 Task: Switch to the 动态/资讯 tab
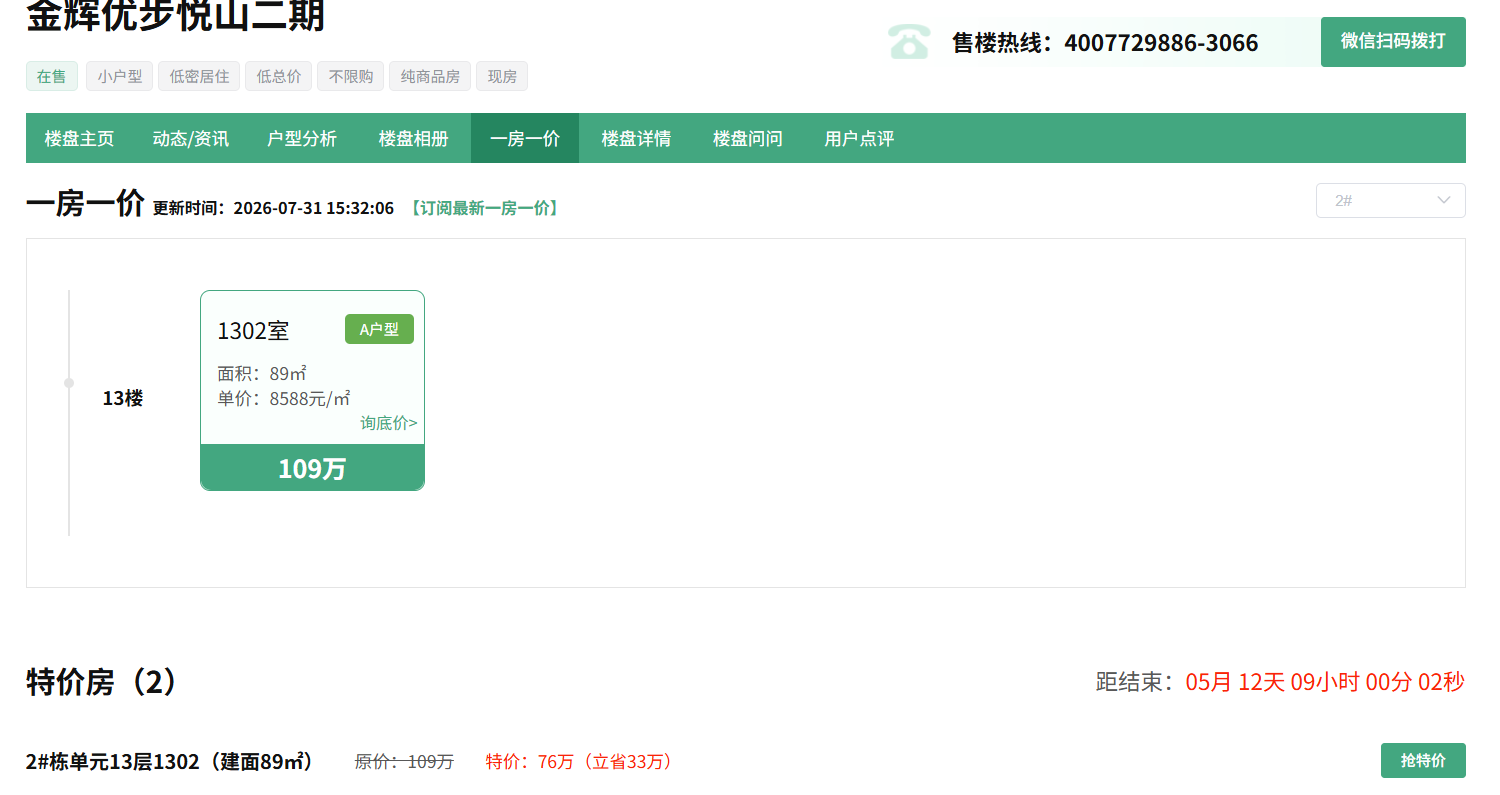191,138
